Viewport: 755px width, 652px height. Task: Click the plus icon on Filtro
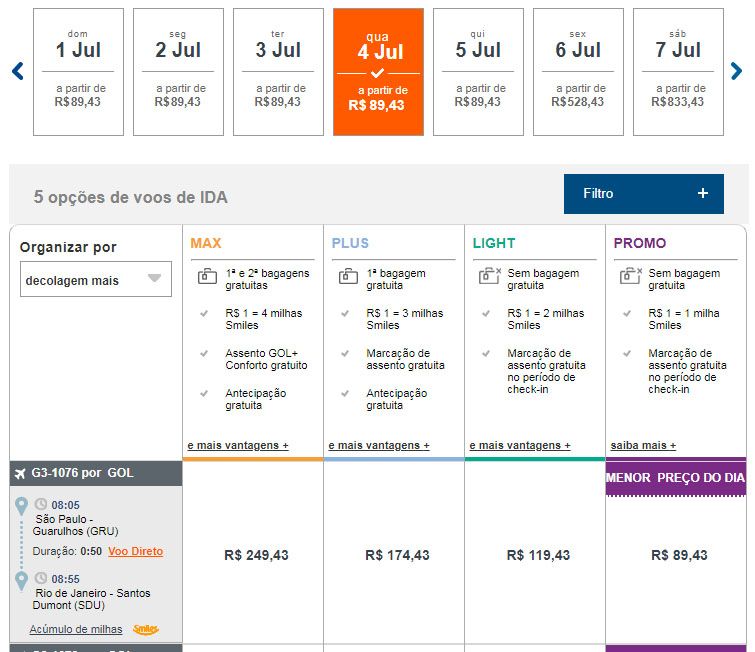[x=703, y=193]
